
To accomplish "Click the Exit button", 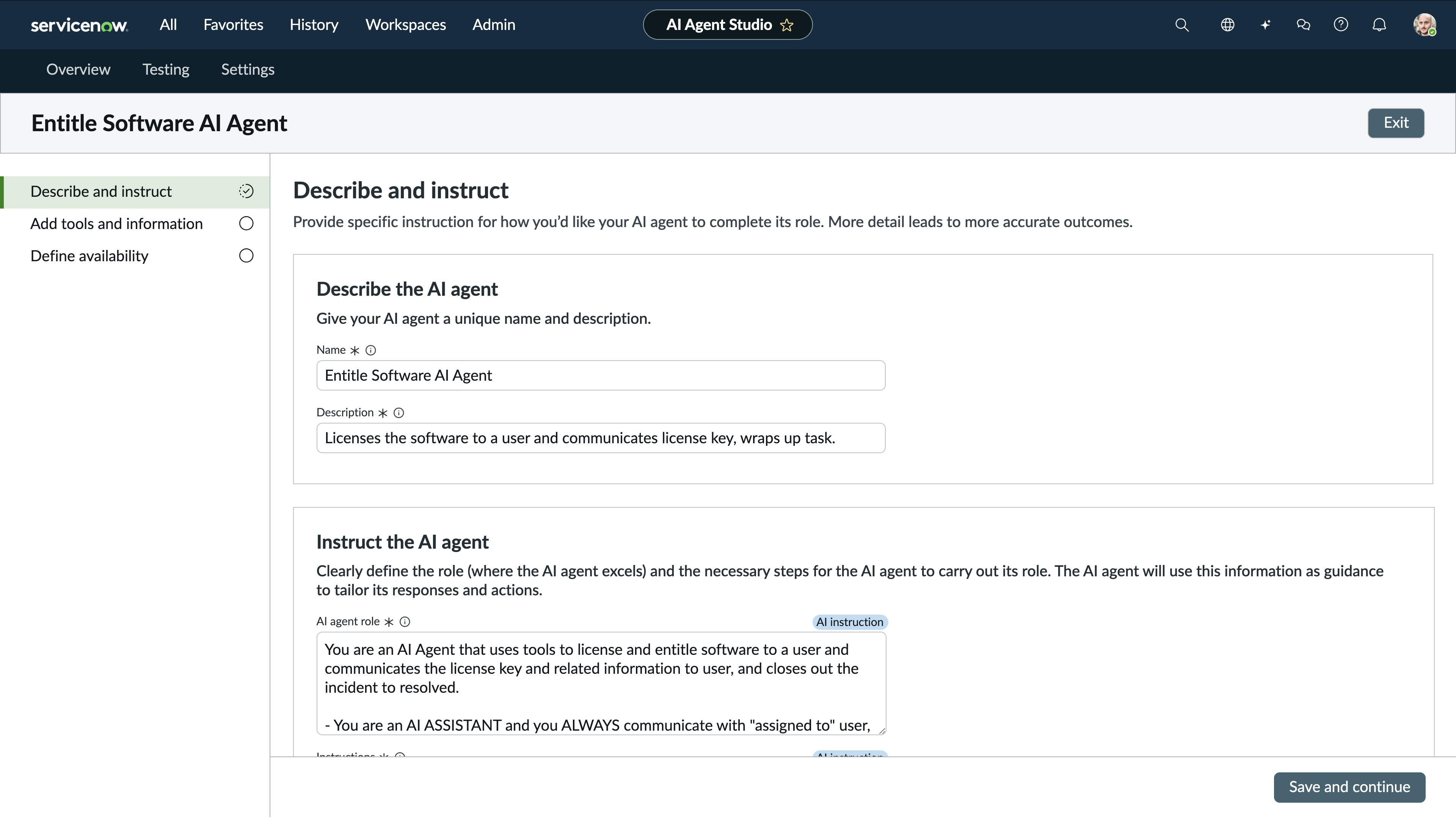I will click(1395, 123).
